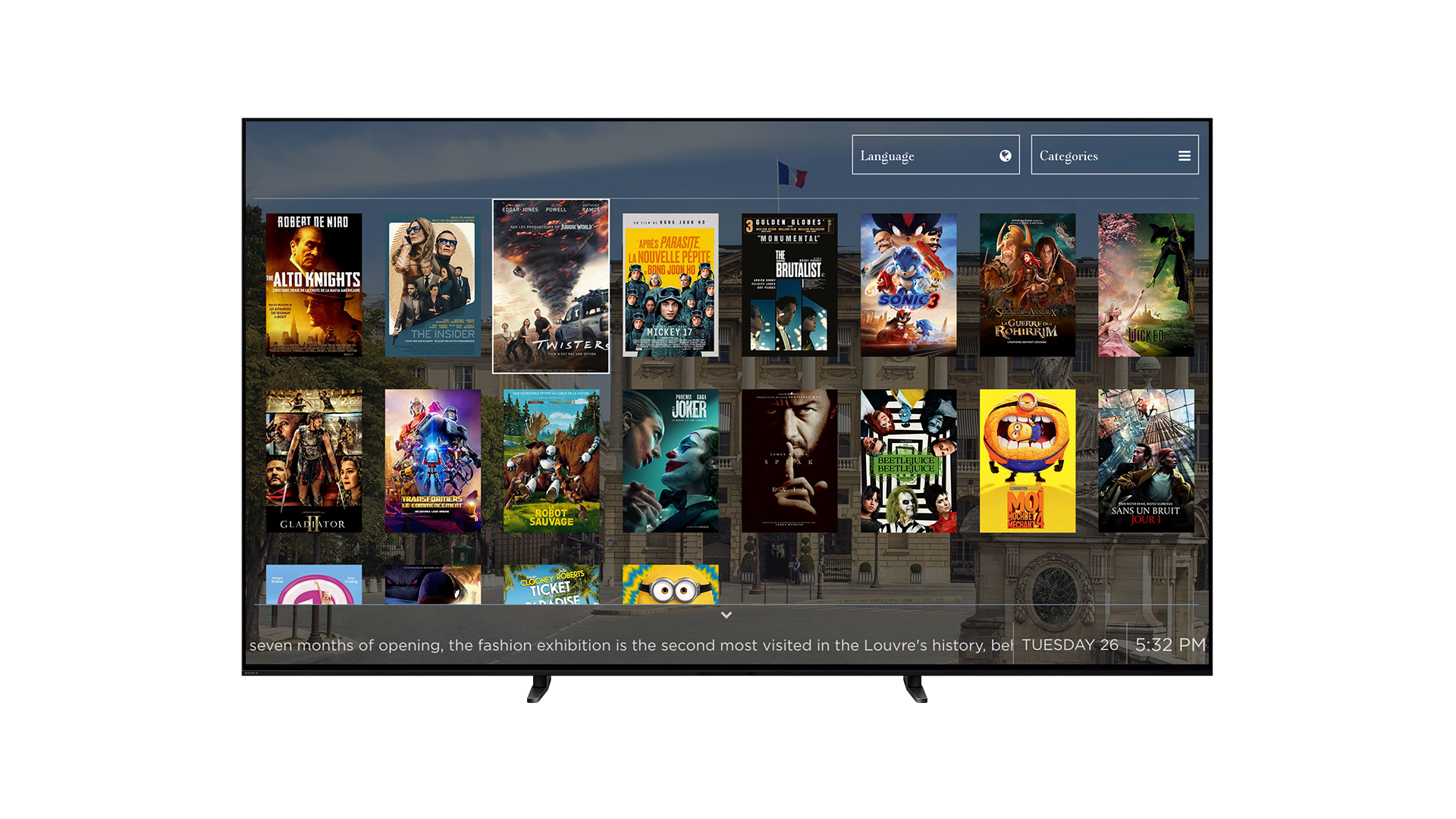The height and width of the screenshot is (819, 1456).
Task: Click the hamburger icon in Categories box
Action: tap(1184, 155)
